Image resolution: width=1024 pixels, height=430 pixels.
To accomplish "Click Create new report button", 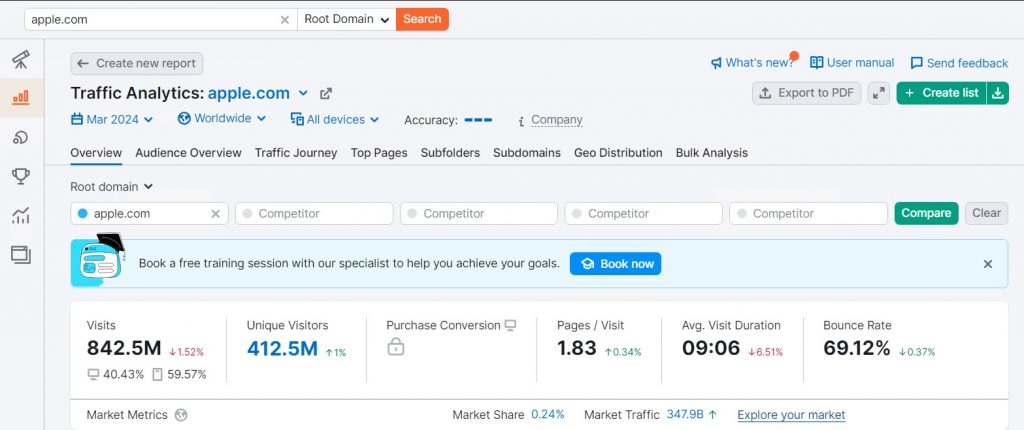I will point(136,63).
